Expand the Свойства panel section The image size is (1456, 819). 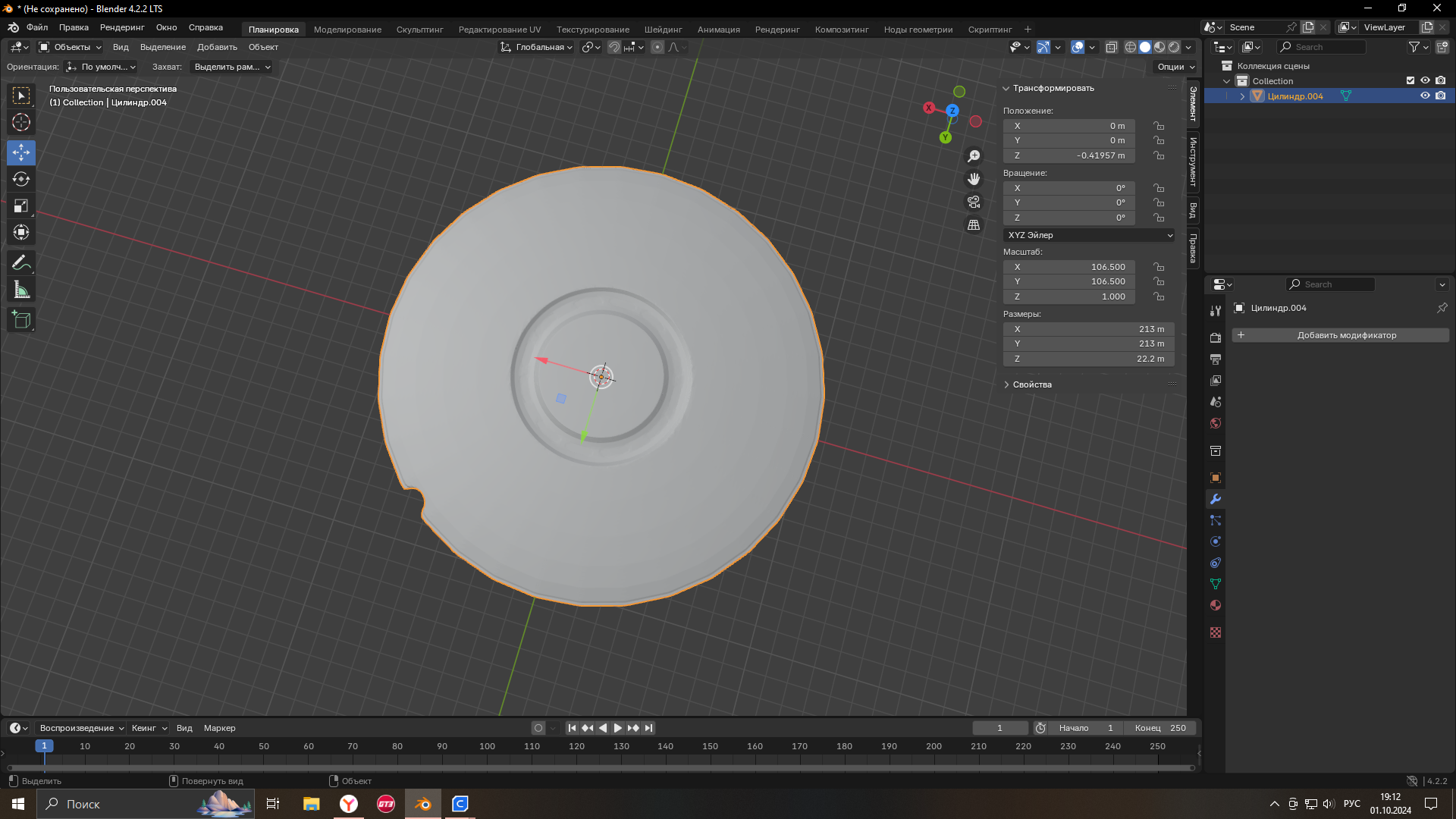(1031, 384)
